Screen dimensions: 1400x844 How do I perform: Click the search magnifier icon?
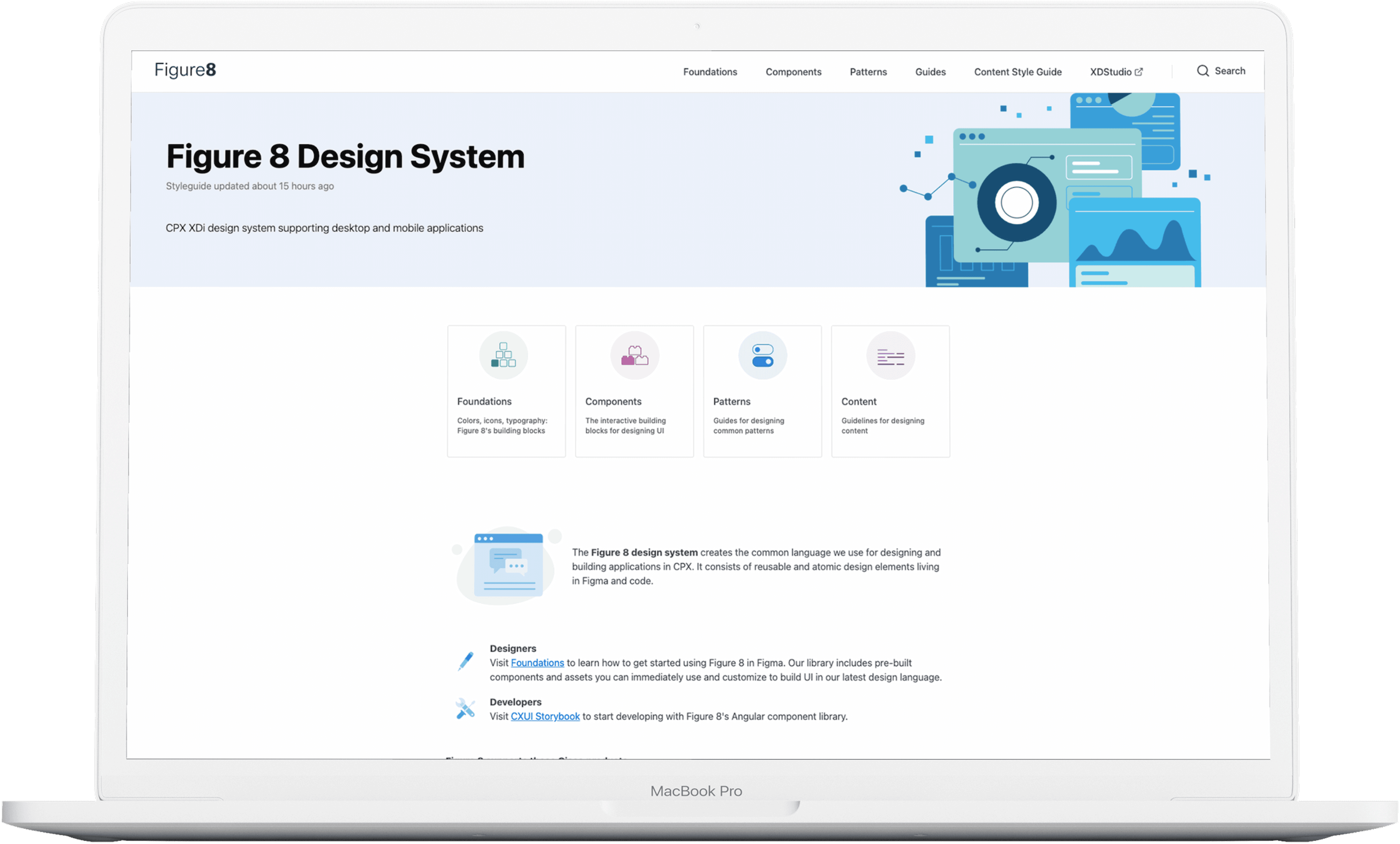1202,71
